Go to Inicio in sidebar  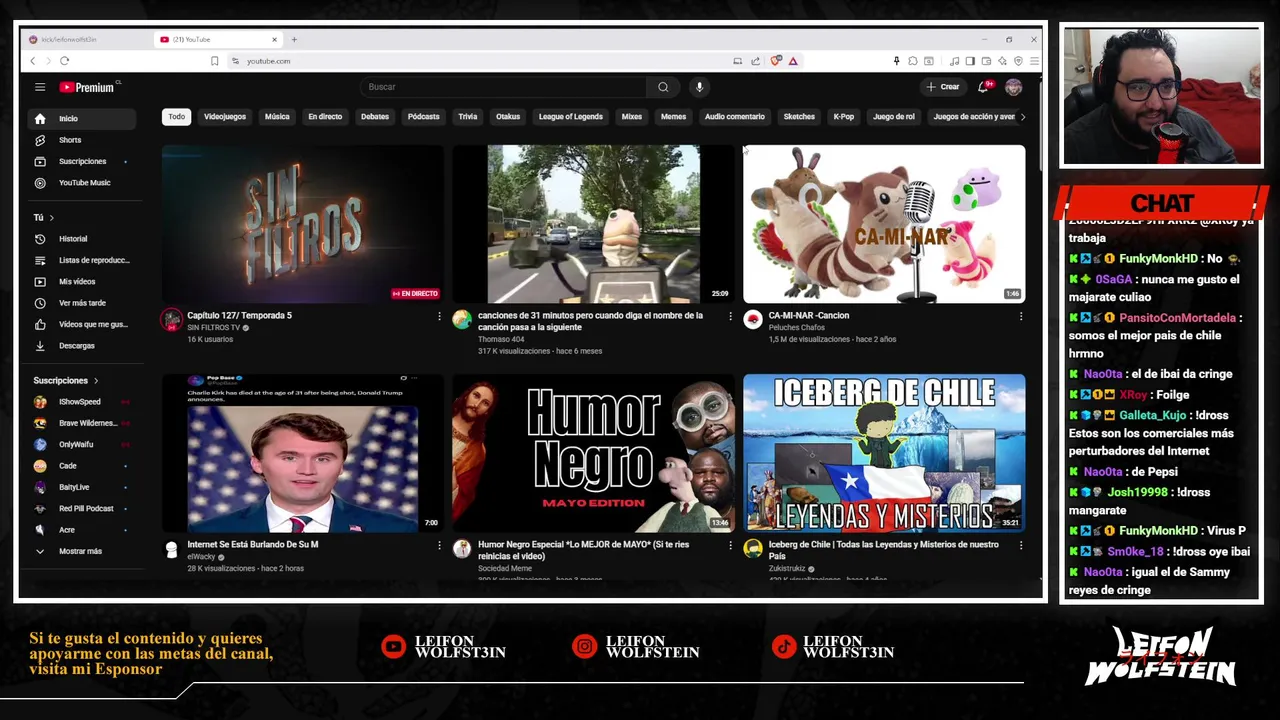84,118
